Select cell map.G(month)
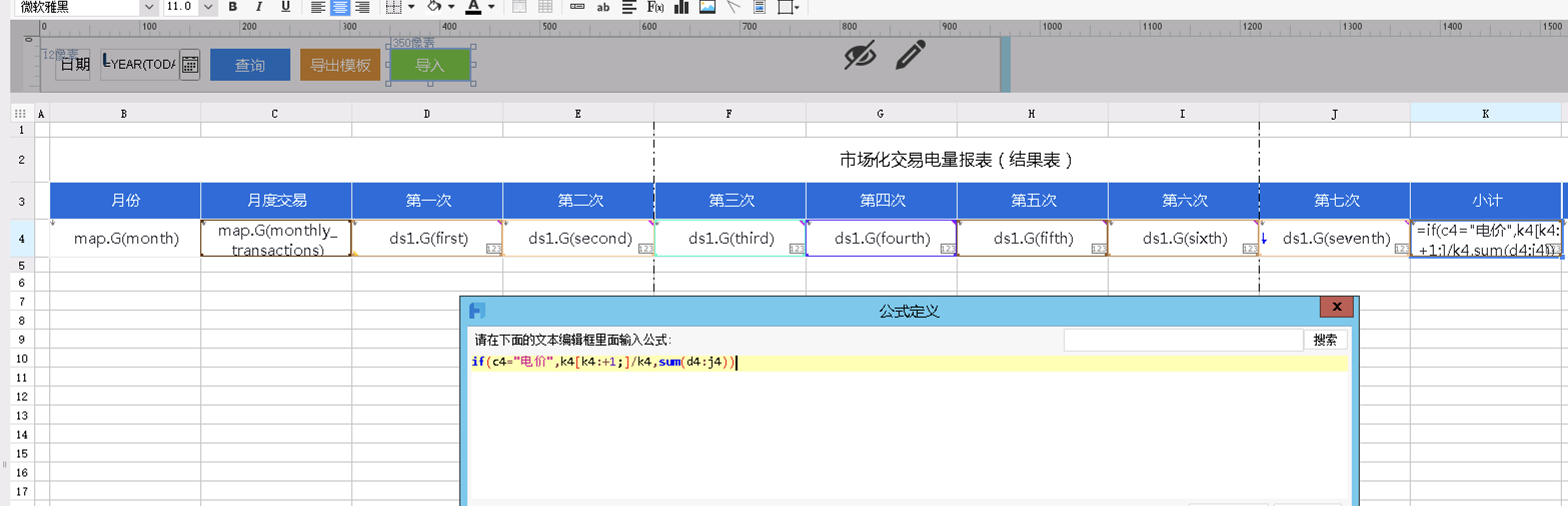The height and width of the screenshot is (506, 1568). 125,238
